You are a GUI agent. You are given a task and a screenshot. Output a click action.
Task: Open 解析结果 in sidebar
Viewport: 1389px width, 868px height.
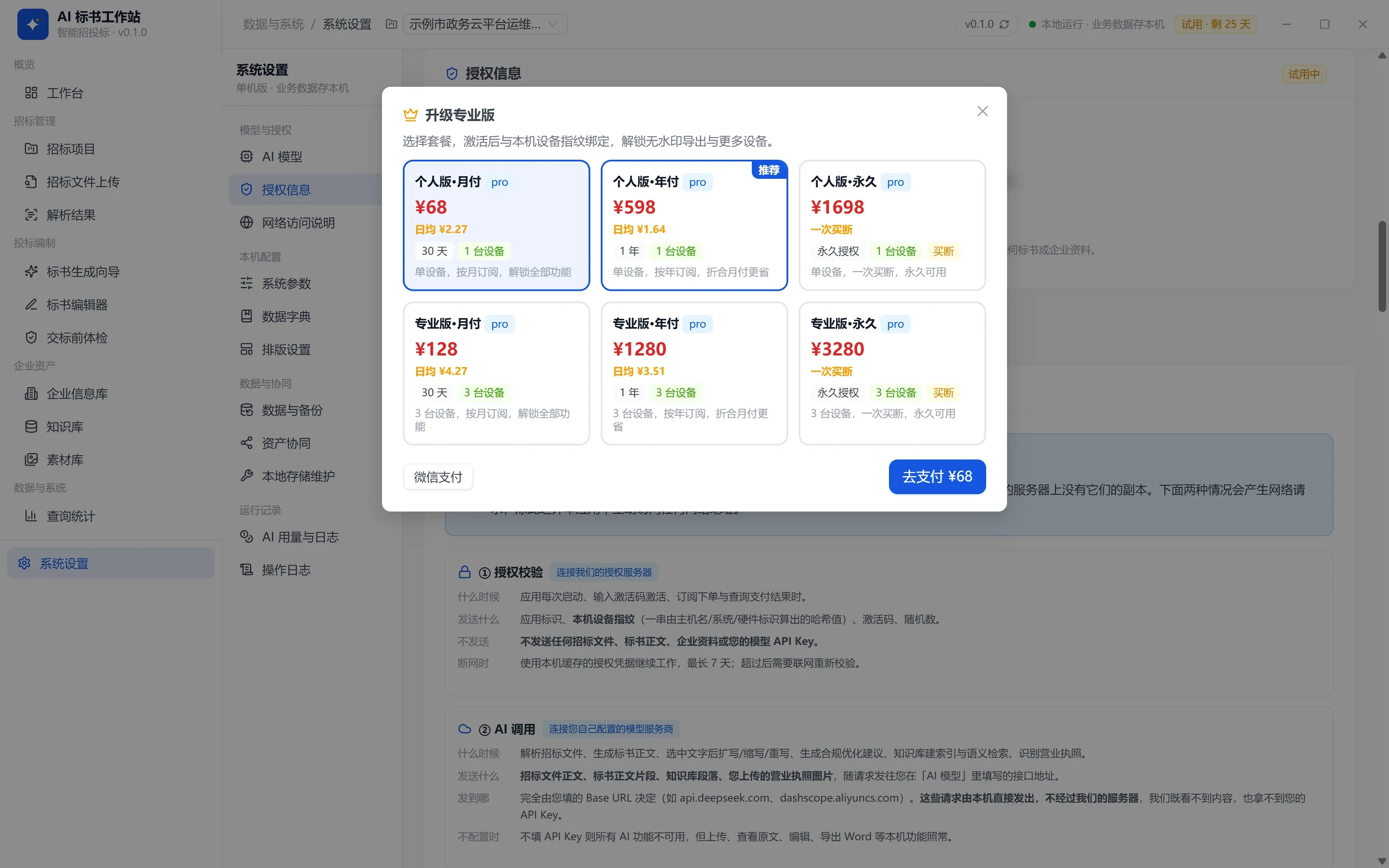pos(111,215)
